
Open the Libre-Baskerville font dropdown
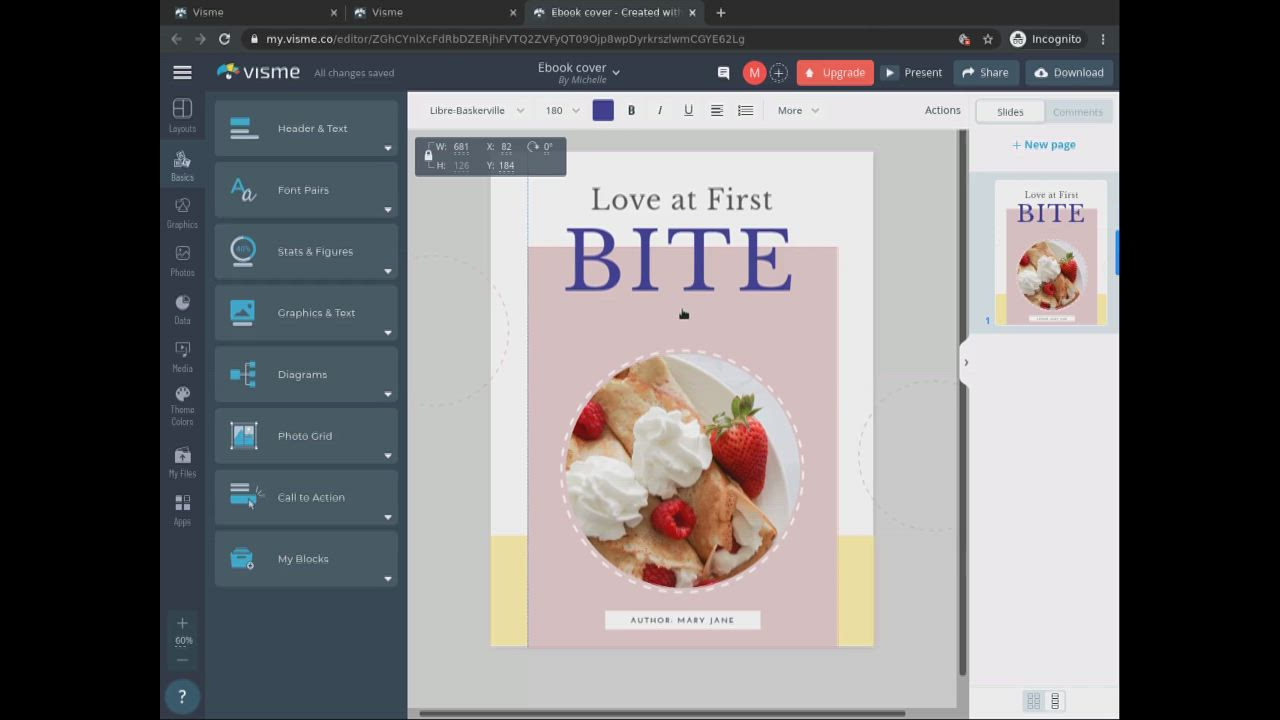coord(476,111)
